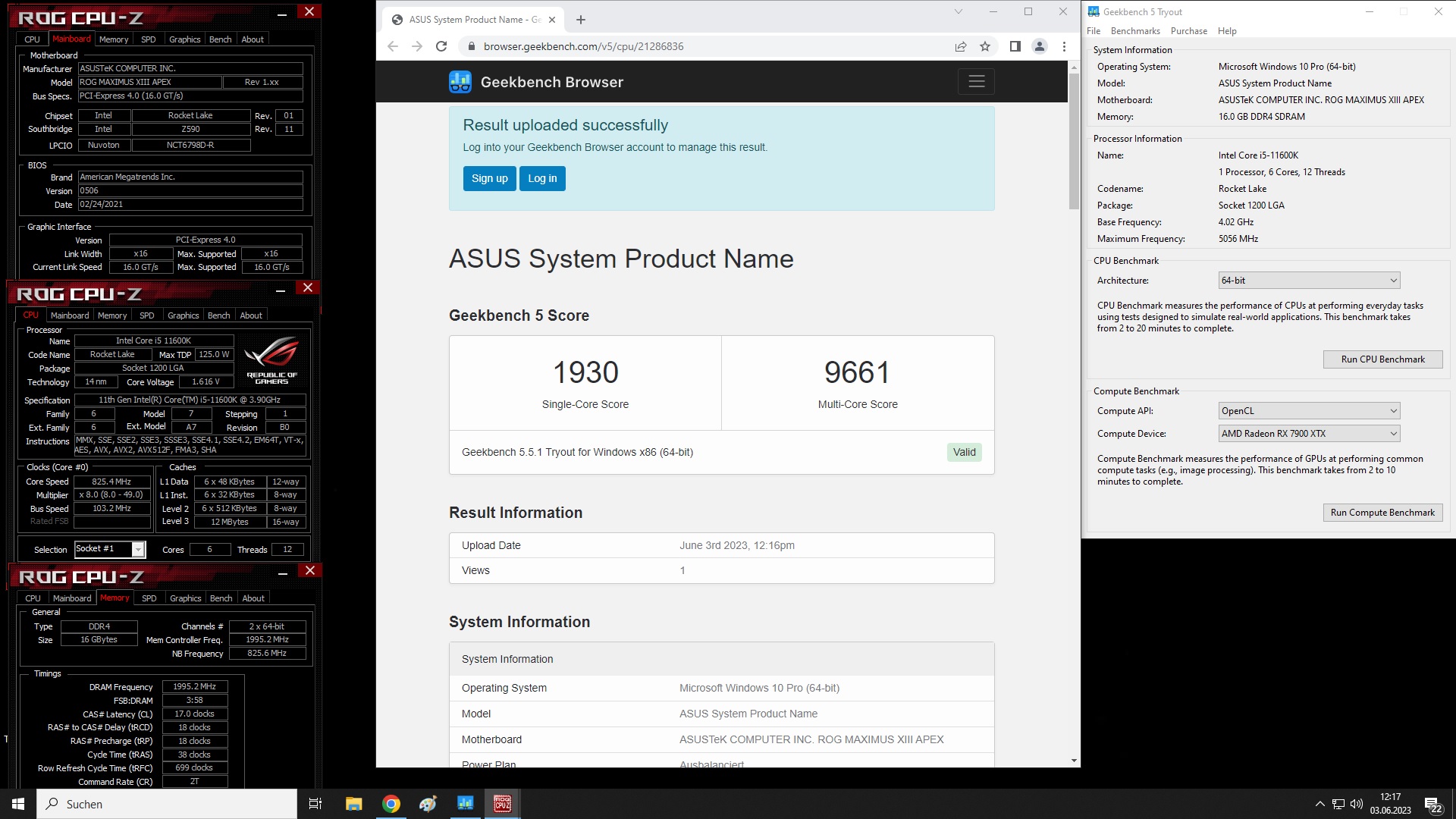Open Task View on the taskbar
The width and height of the screenshot is (1456, 819).
(315, 804)
